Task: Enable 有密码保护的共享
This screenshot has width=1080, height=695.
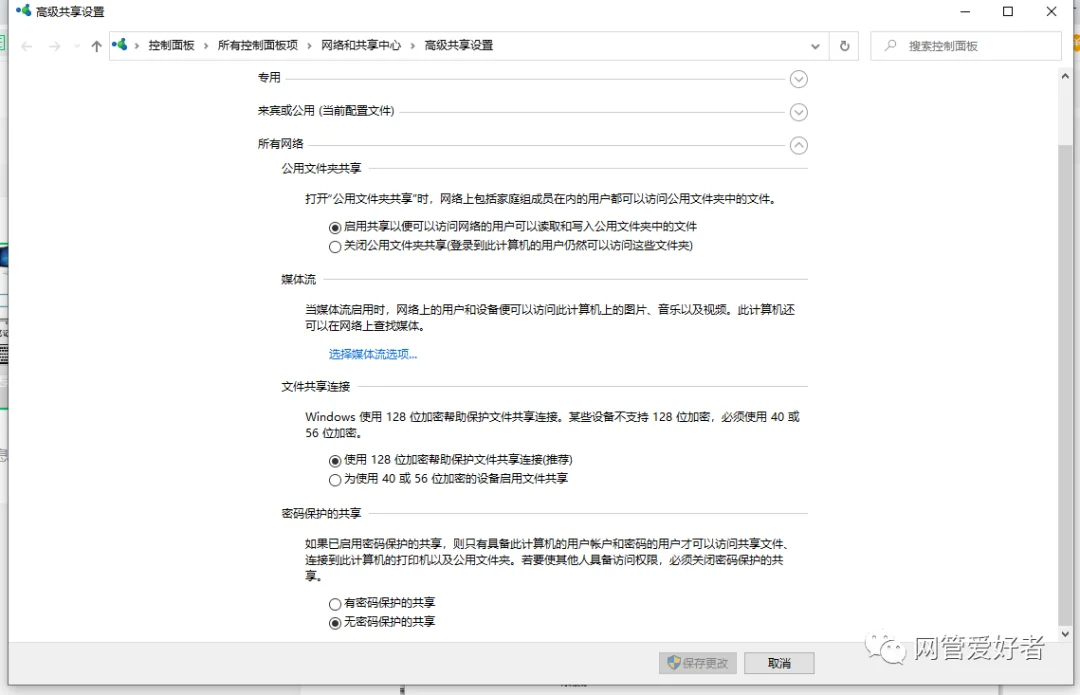Action: (x=335, y=603)
